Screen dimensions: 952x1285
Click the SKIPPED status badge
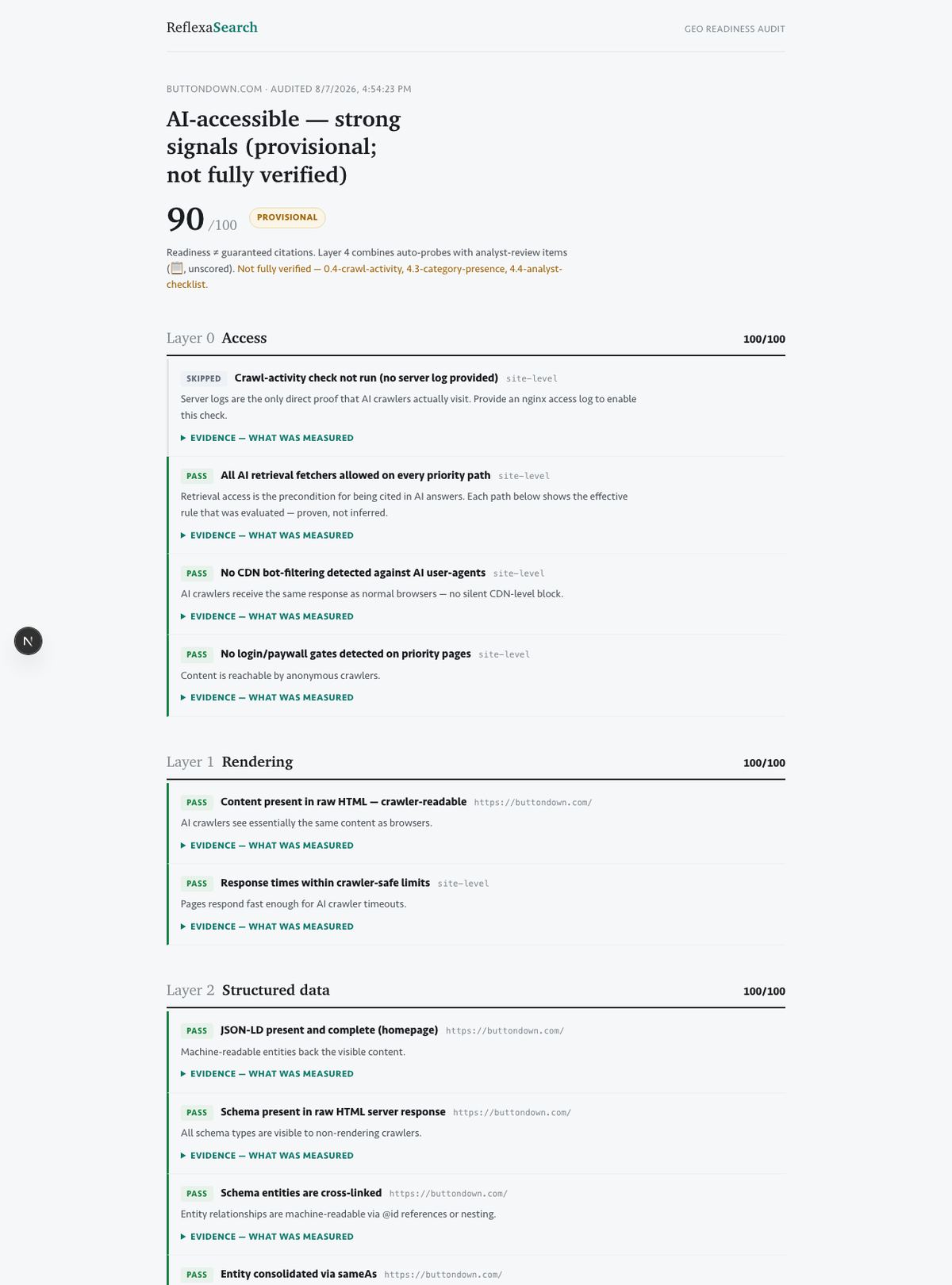point(204,378)
